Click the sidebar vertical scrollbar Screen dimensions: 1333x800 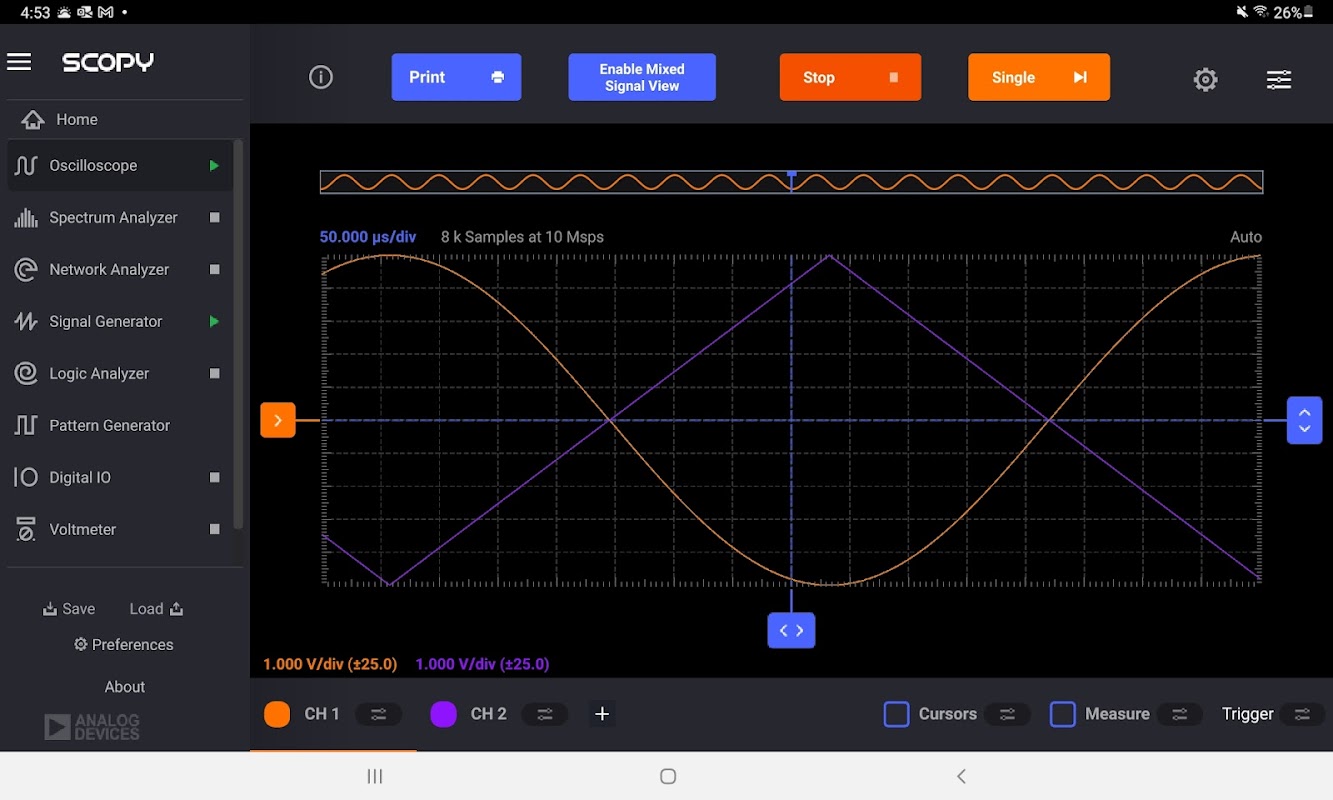pos(238,335)
